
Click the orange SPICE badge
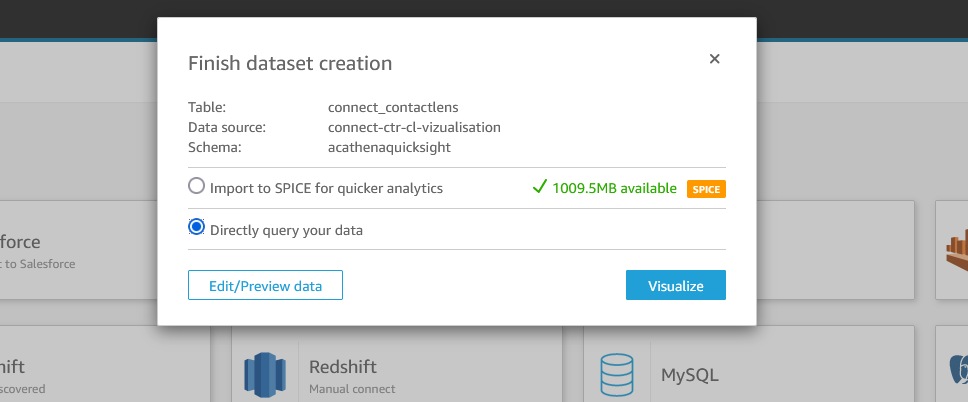coord(705,188)
